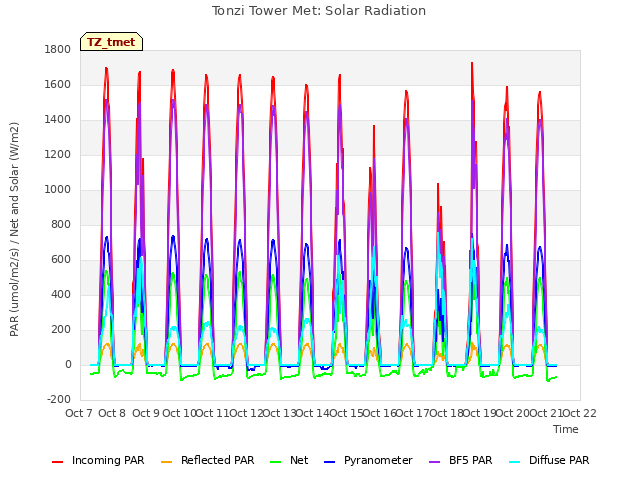This screenshot has width=640, height=480.
Task: Click the green Net legend swatch
Action: tap(276, 462)
